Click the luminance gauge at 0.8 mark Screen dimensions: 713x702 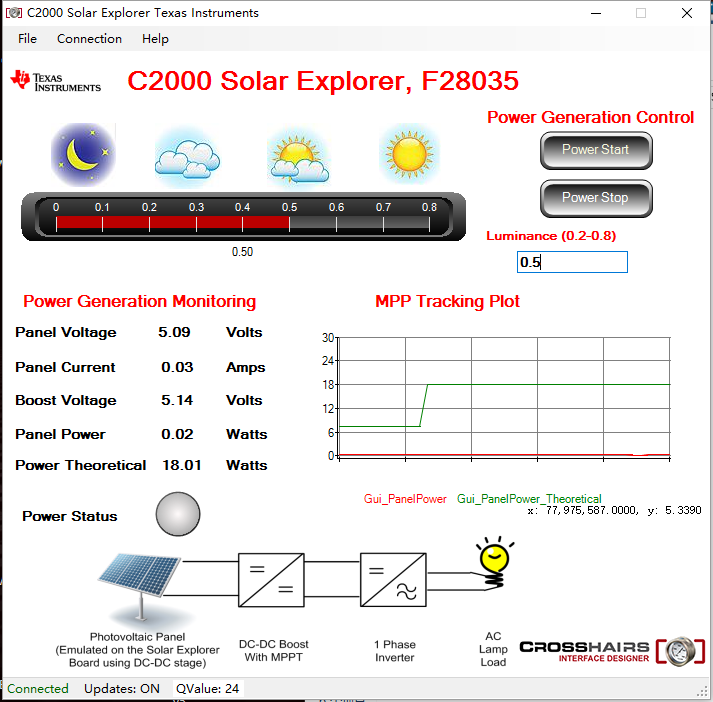point(429,223)
